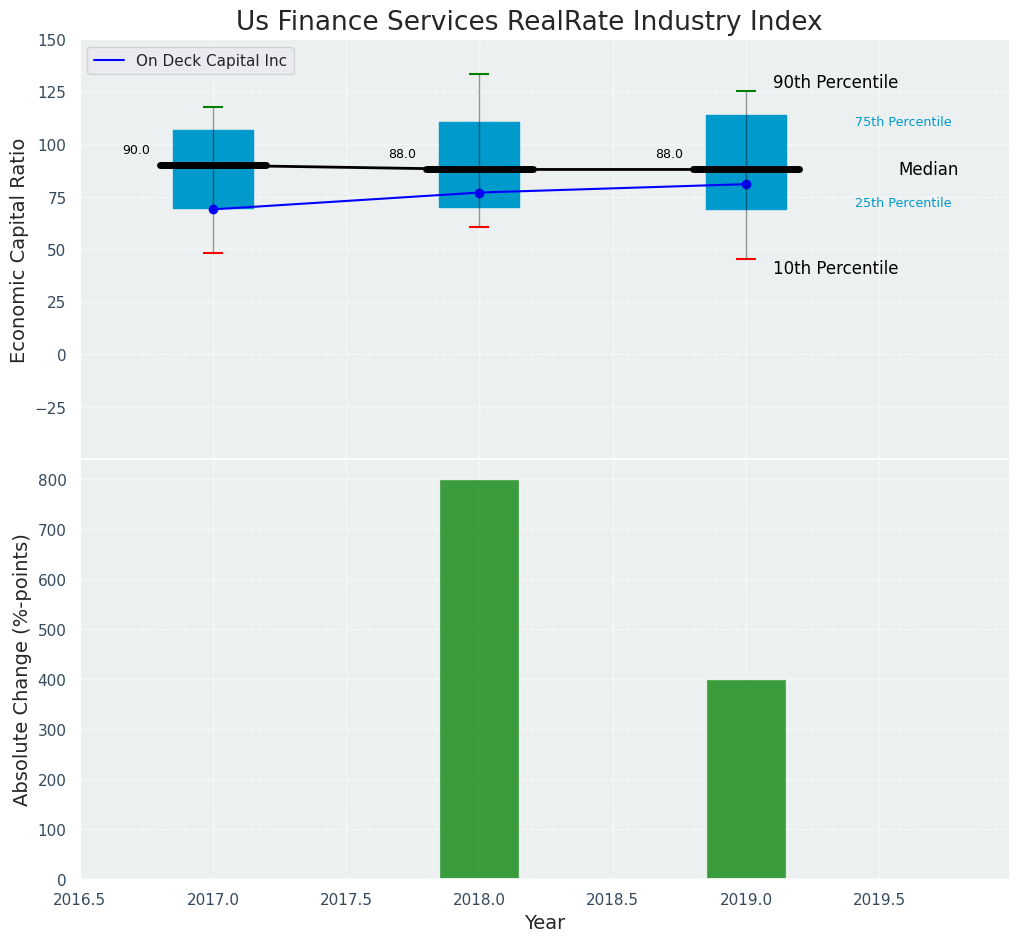Click the 88.0 label near 2018
Viewport: 1019px width, 942px height.
coord(402,154)
